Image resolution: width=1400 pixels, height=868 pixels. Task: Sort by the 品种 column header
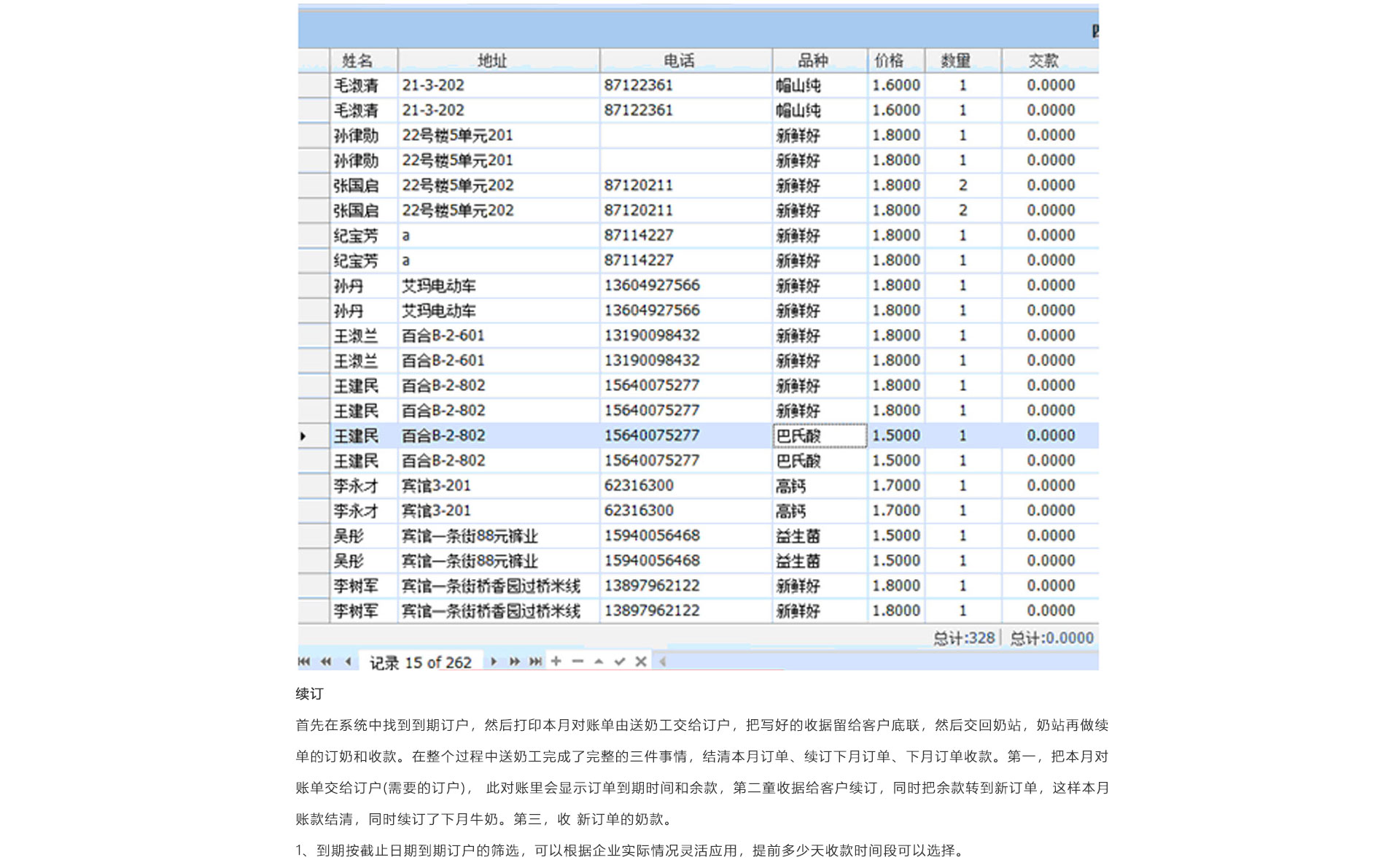(820, 61)
